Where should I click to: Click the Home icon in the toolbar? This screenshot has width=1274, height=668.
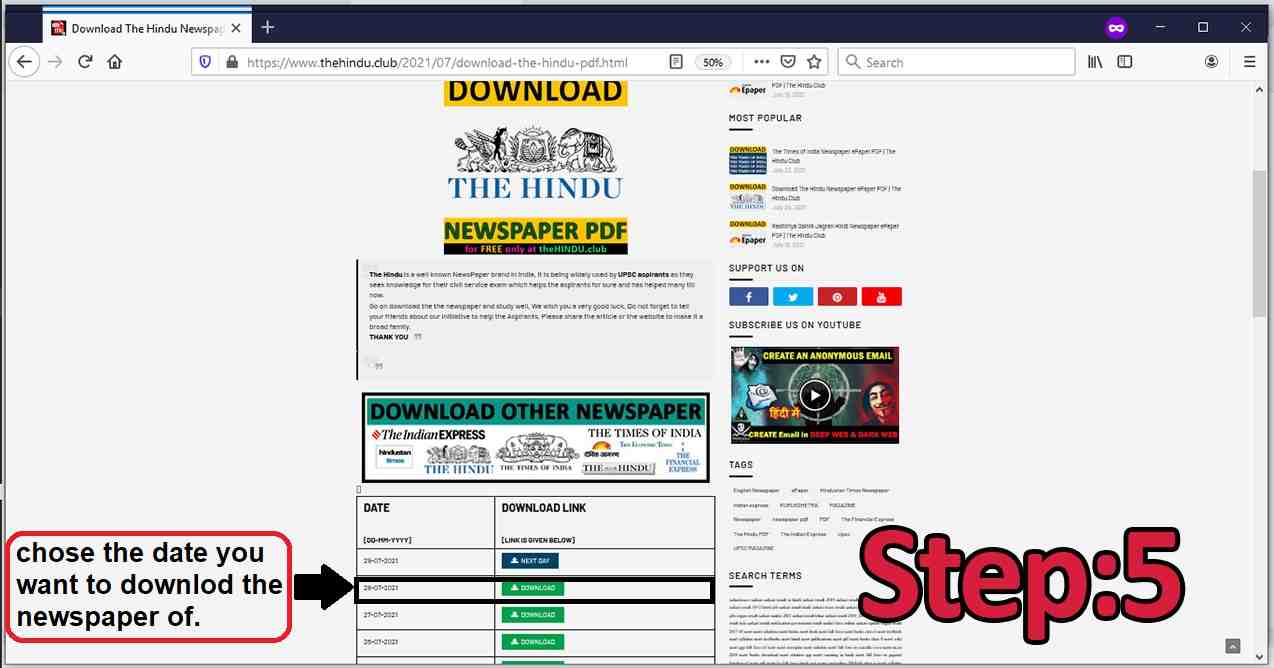point(114,61)
